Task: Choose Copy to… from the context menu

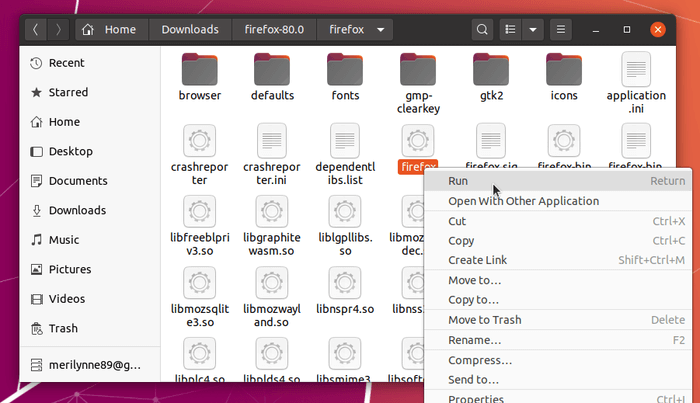Action: tap(558, 300)
